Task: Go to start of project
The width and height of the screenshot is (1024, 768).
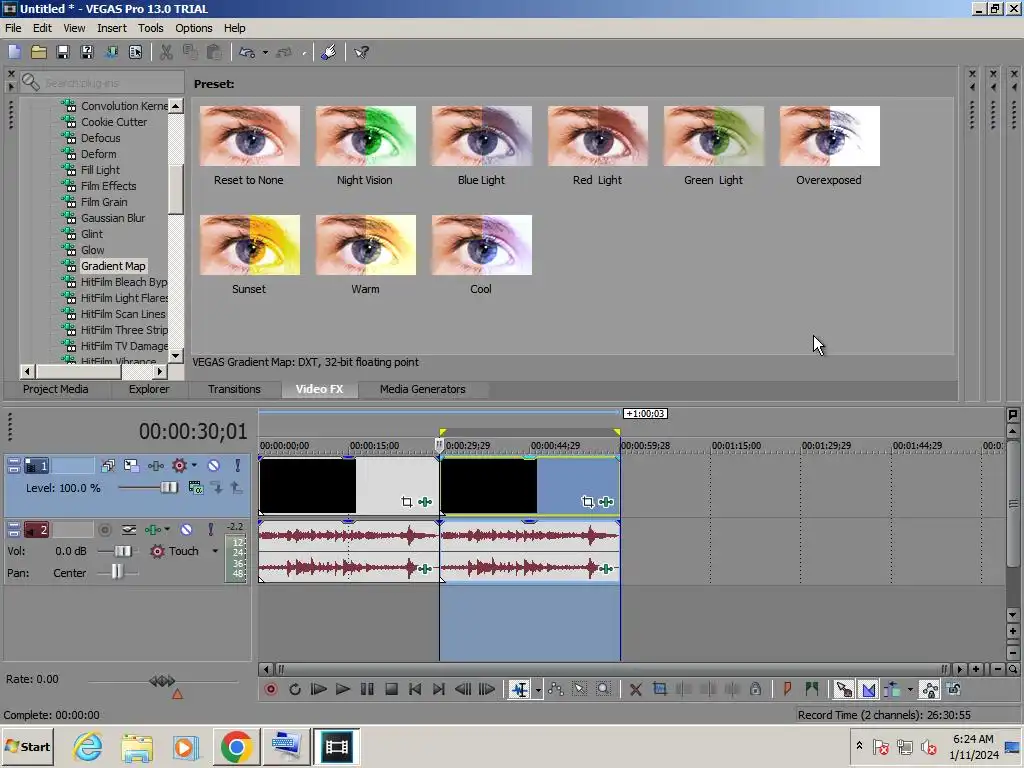Action: coord(415,689)
